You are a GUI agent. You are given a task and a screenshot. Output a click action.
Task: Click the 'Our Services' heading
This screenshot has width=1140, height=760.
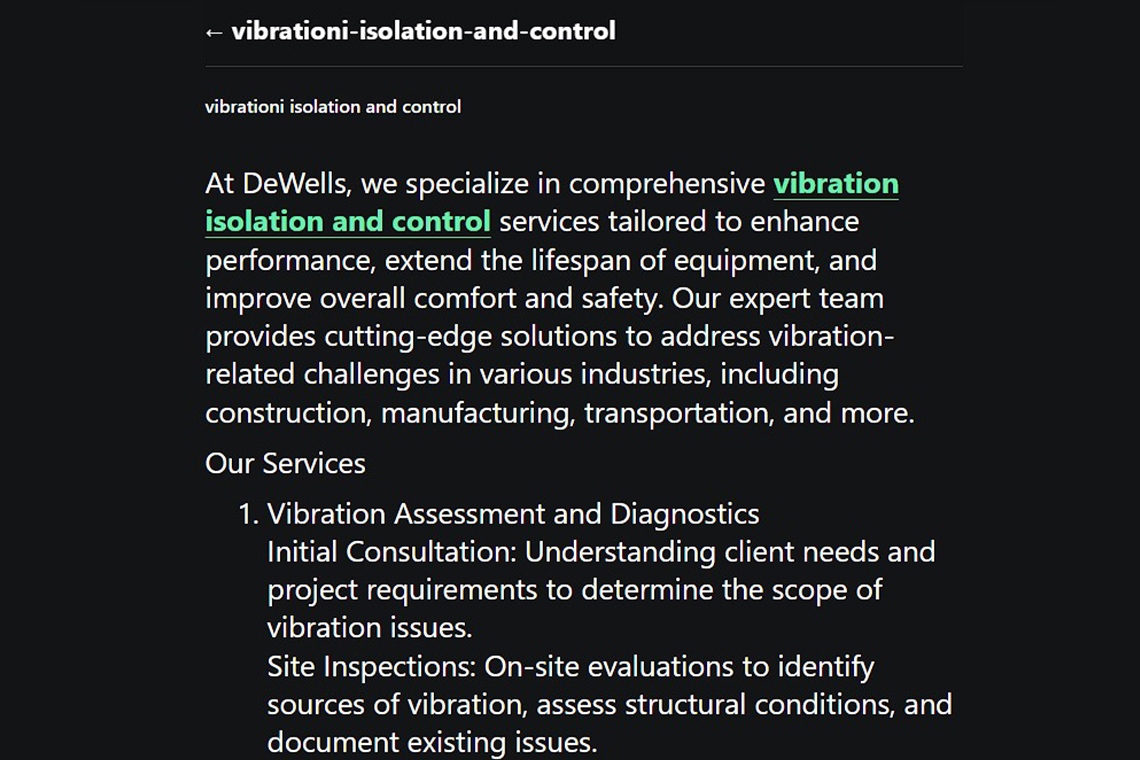pyautogui.click(x=285, y=464)
